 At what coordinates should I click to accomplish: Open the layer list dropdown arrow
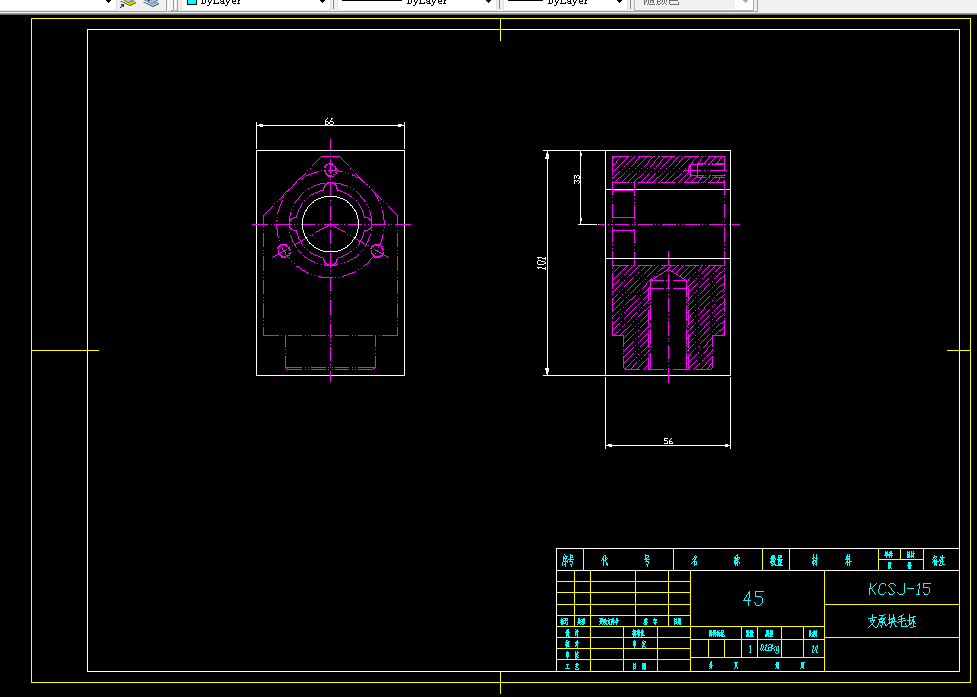click(108, 2)
